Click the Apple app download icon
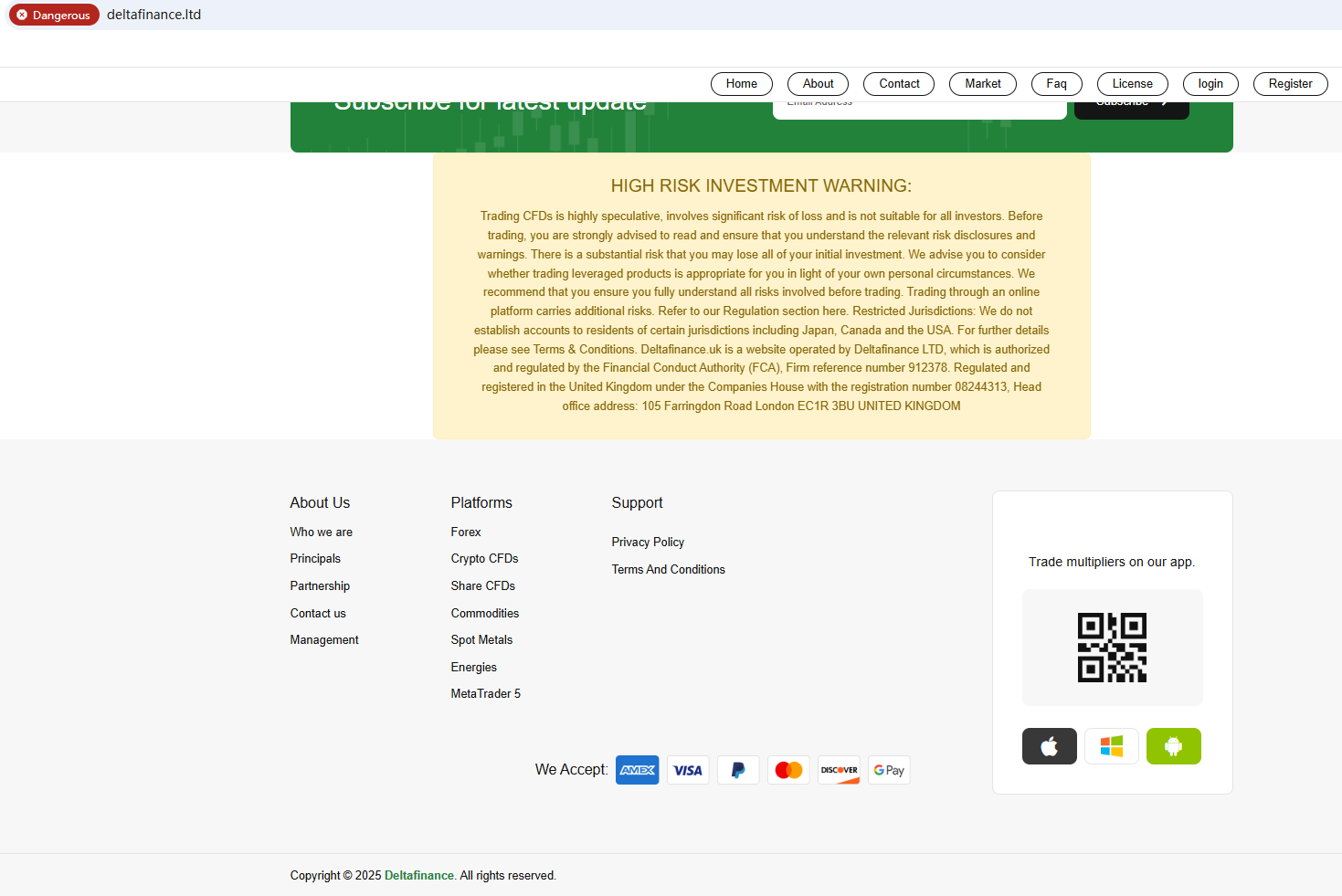 [x=1049, y=746]
